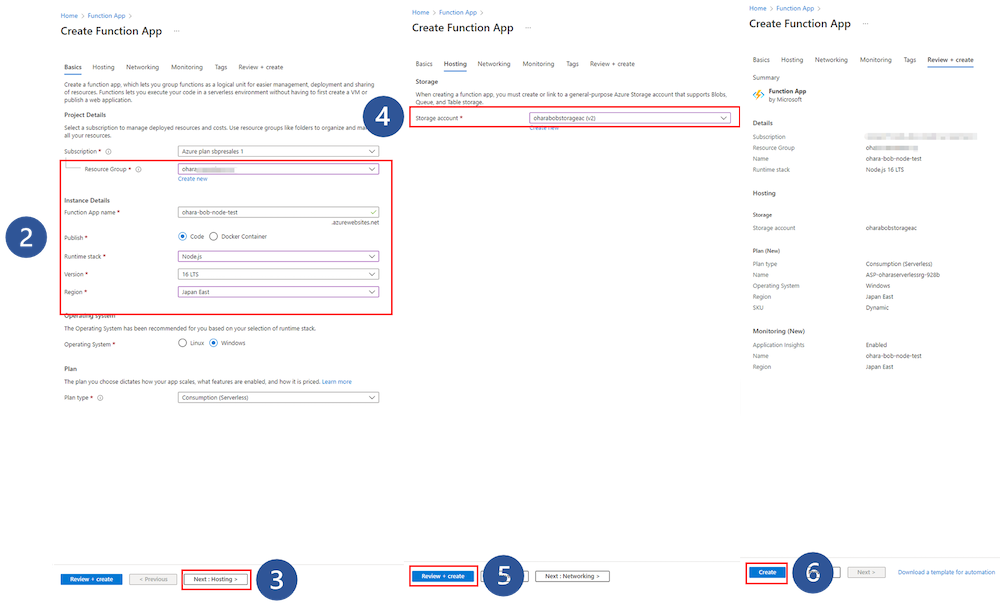This screenshot has width=1000, height=606.
Task: Click the Subscription info icon on Basics page
Action: pyautogui.click(x=108, y=152)
